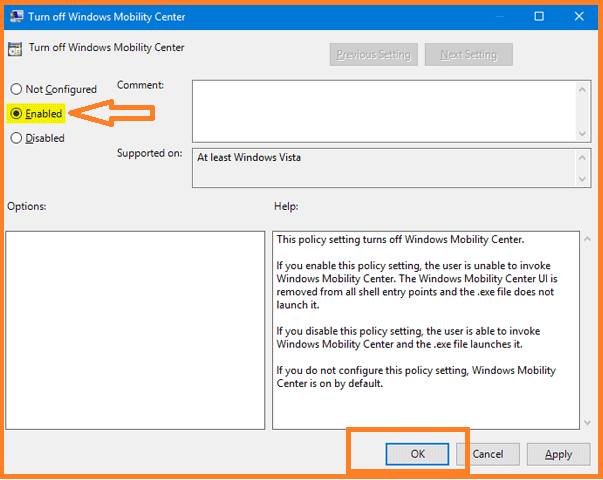Image resolution: width=603 pixels, height=480 pixels.
Task: Click comment box scroll up arrow
Action: pos(582,90)
